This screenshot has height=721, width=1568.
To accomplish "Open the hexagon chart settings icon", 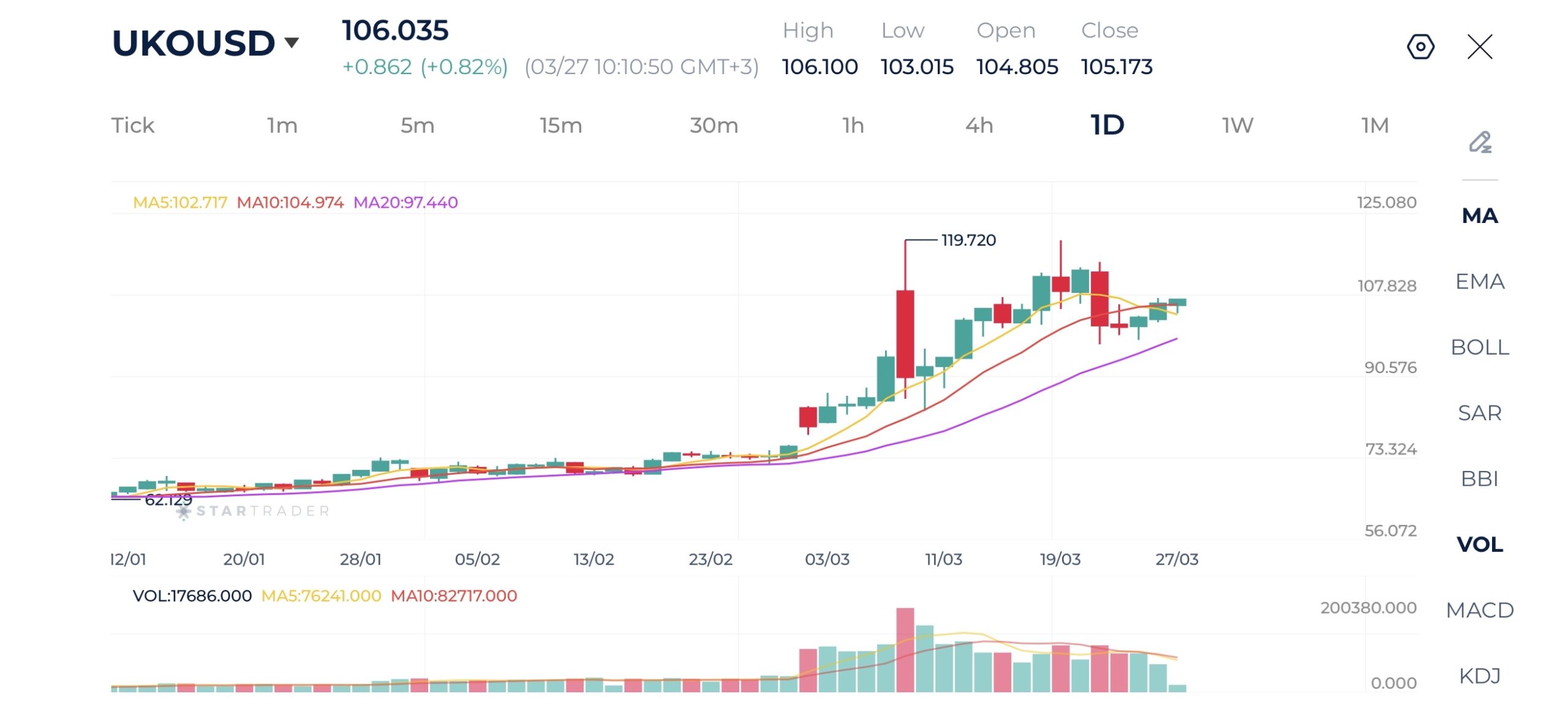I will coord(1420,47).
